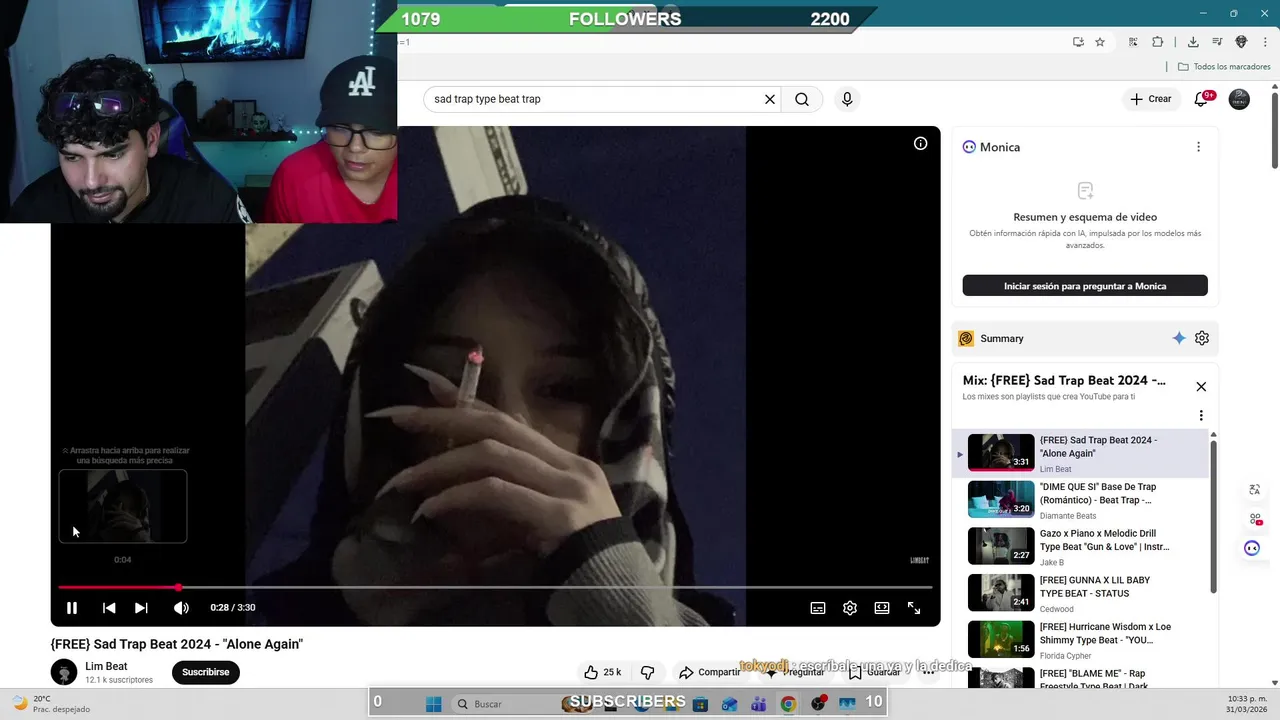Viewport: 1280px width, 720px height.
Task: Open the video info card icon
Action: (x=920, y=143)
